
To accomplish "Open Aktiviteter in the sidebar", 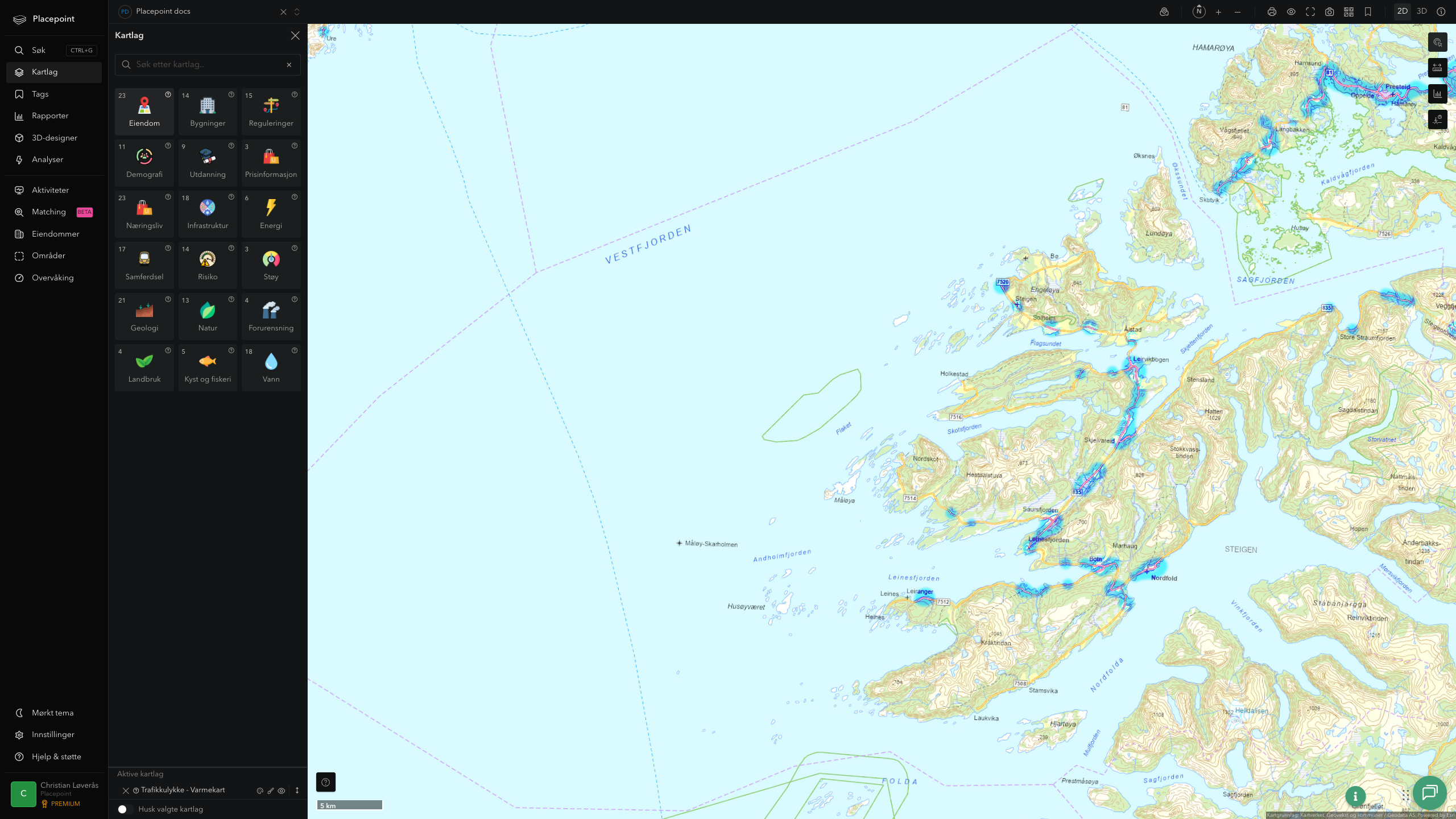I will [54, 191].
